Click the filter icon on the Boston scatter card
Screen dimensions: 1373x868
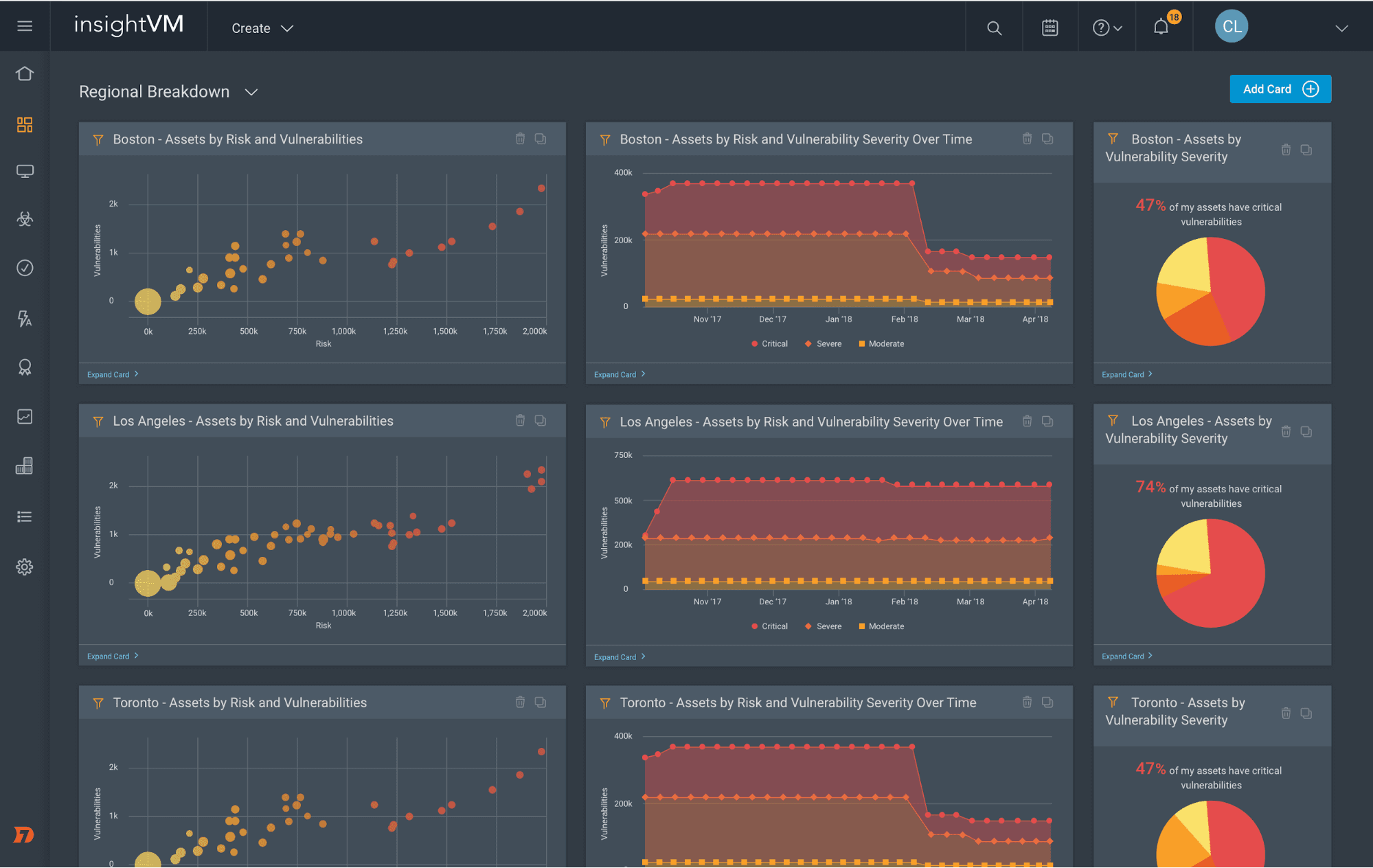[x=98, y=139]
